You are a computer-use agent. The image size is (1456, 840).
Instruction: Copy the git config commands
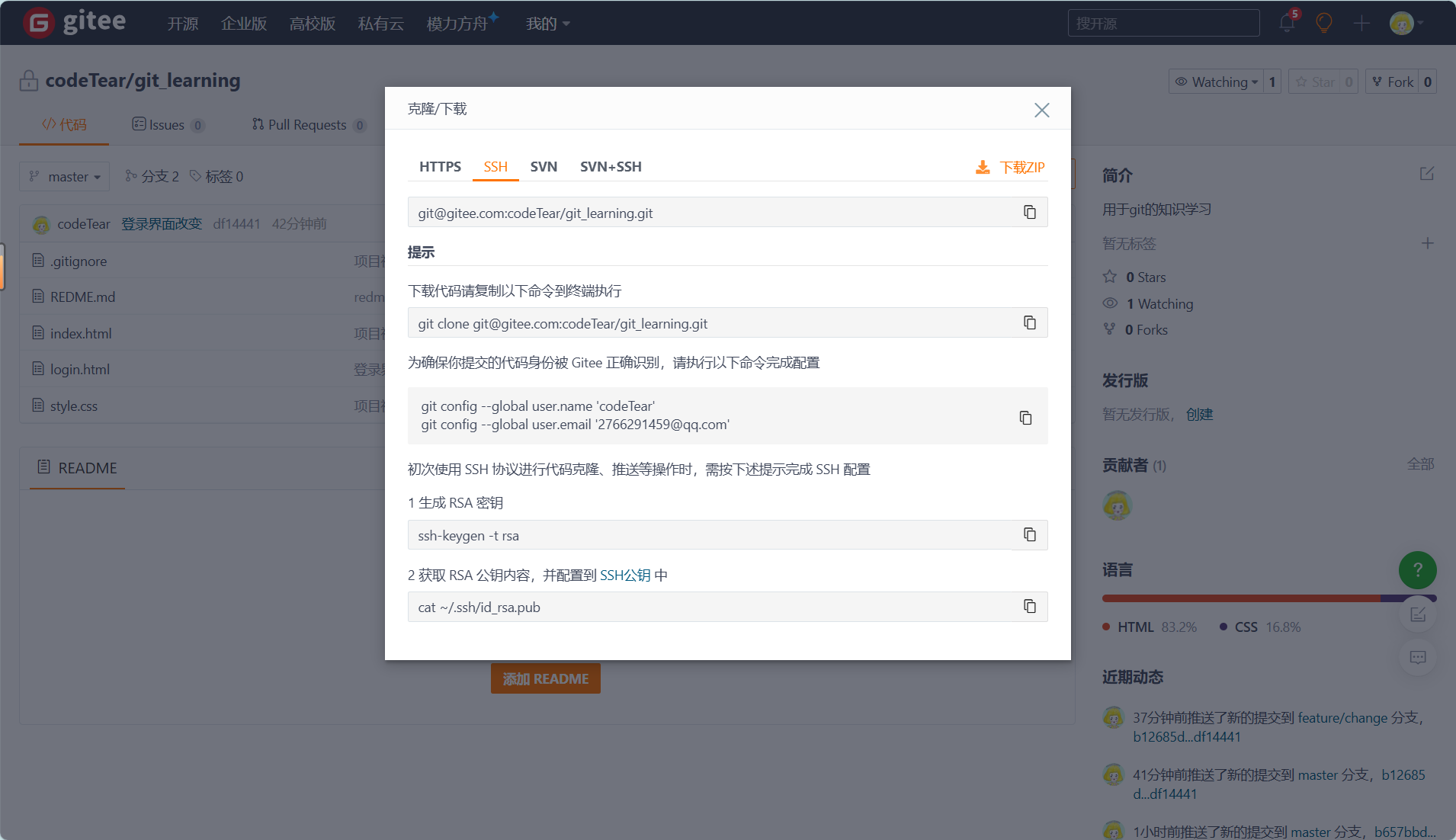(x=1025, y=417)
